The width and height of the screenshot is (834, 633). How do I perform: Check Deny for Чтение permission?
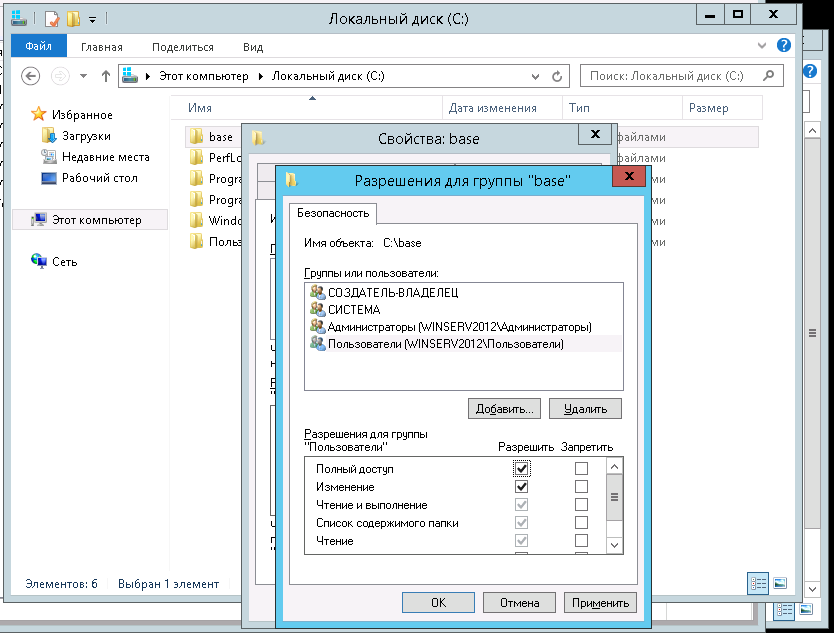point(581,541)
